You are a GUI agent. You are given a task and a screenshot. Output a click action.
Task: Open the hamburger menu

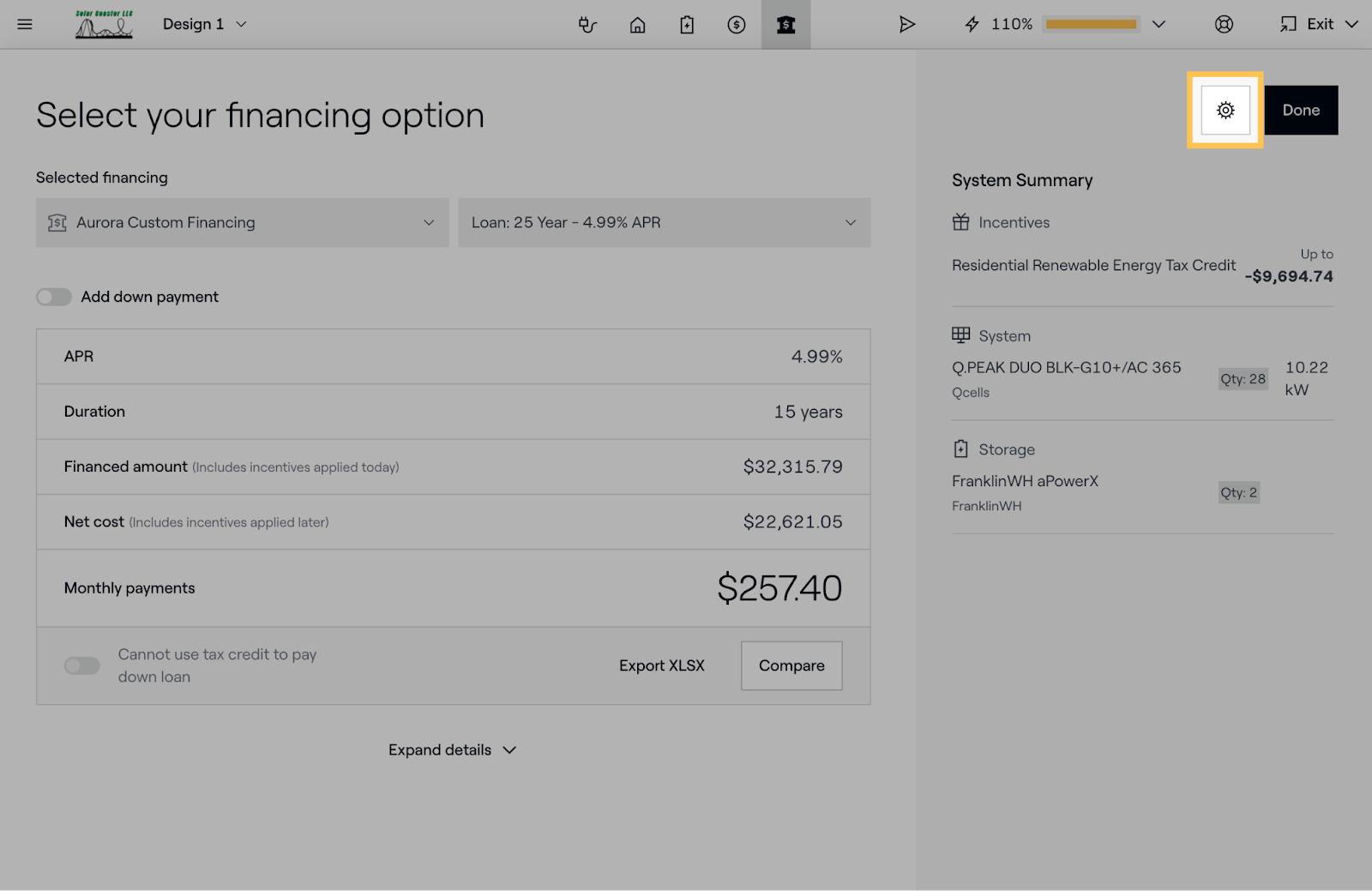click(25, 24)
